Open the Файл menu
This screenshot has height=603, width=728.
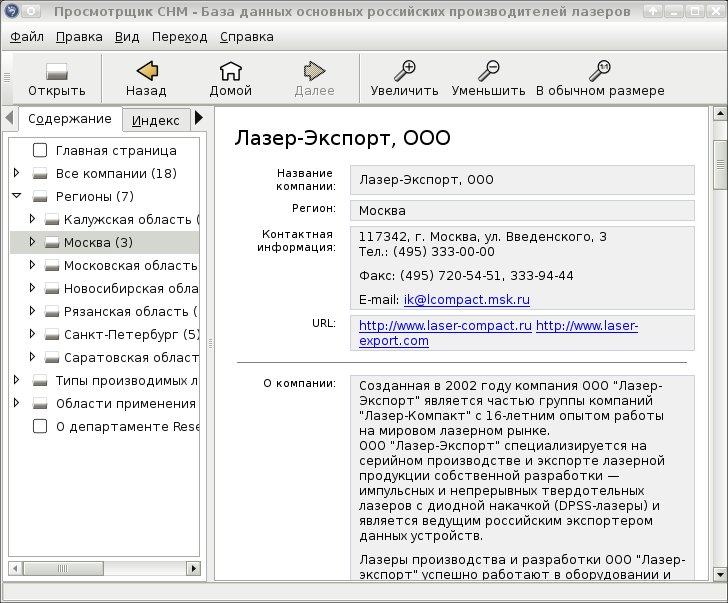[x=27, y=37]
